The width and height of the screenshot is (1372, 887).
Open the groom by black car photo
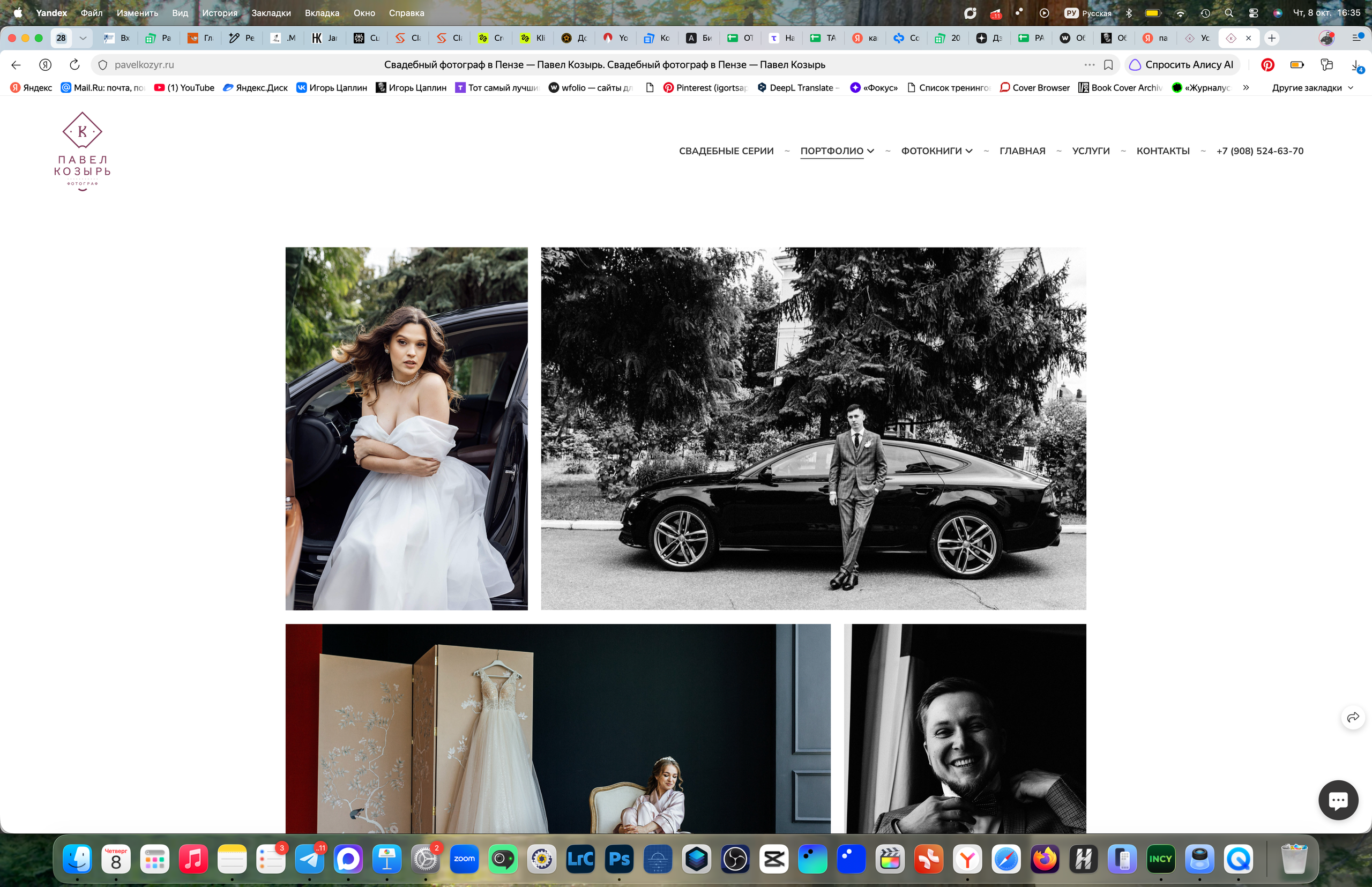click(x=814, y=429)
